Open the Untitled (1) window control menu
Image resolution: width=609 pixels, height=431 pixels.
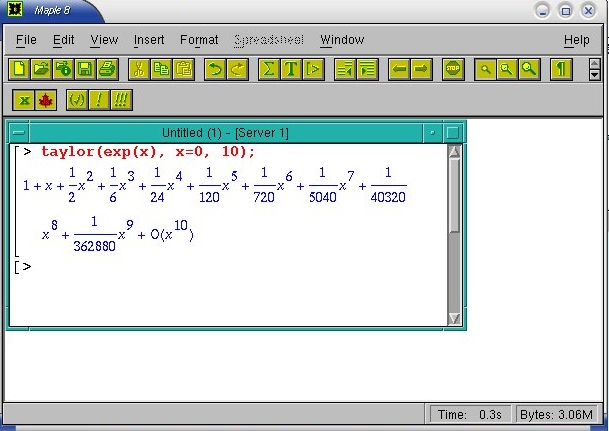(19, 133)
